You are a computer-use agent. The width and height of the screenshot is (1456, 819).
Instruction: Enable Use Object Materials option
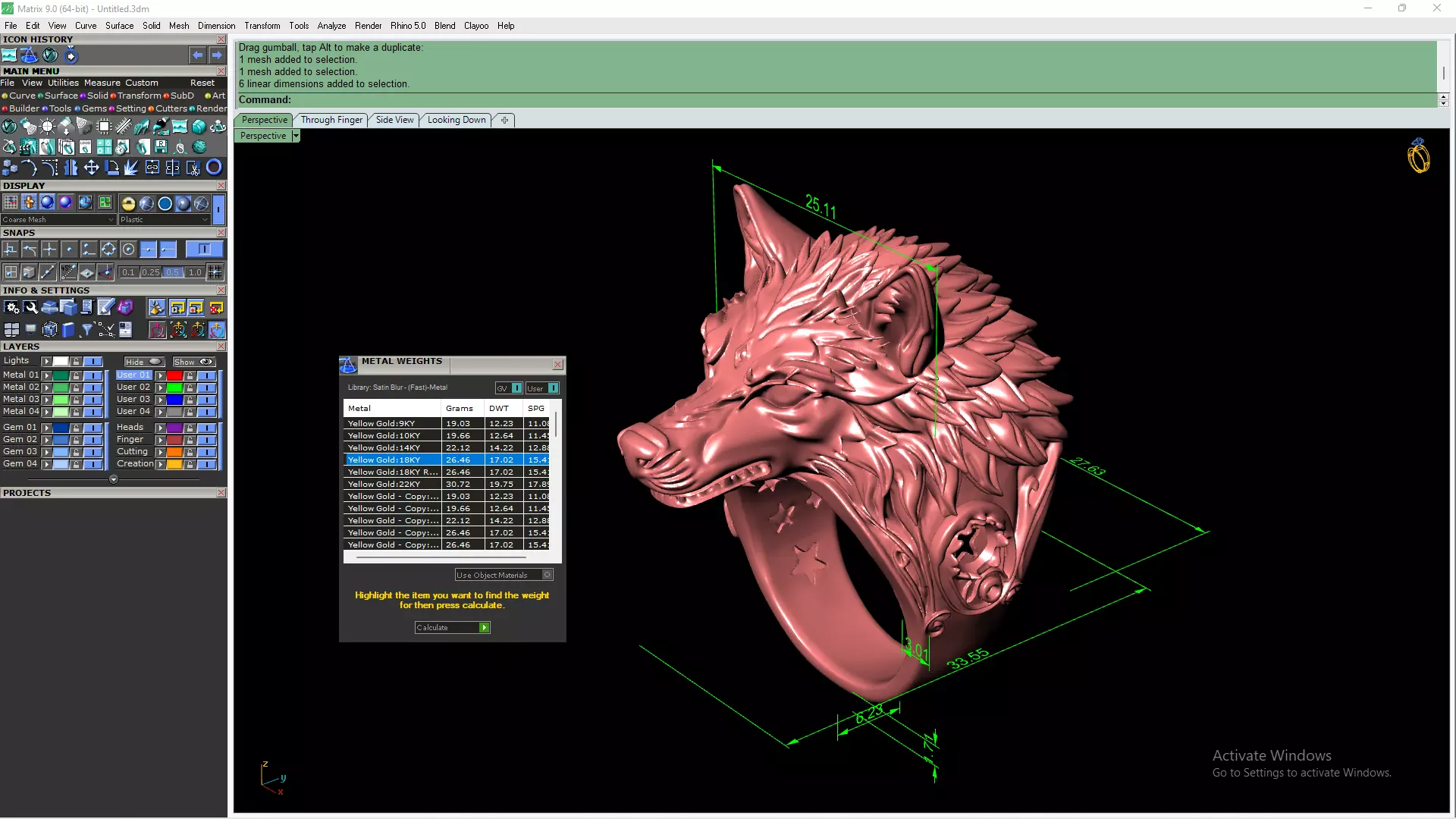pos(504,576)
